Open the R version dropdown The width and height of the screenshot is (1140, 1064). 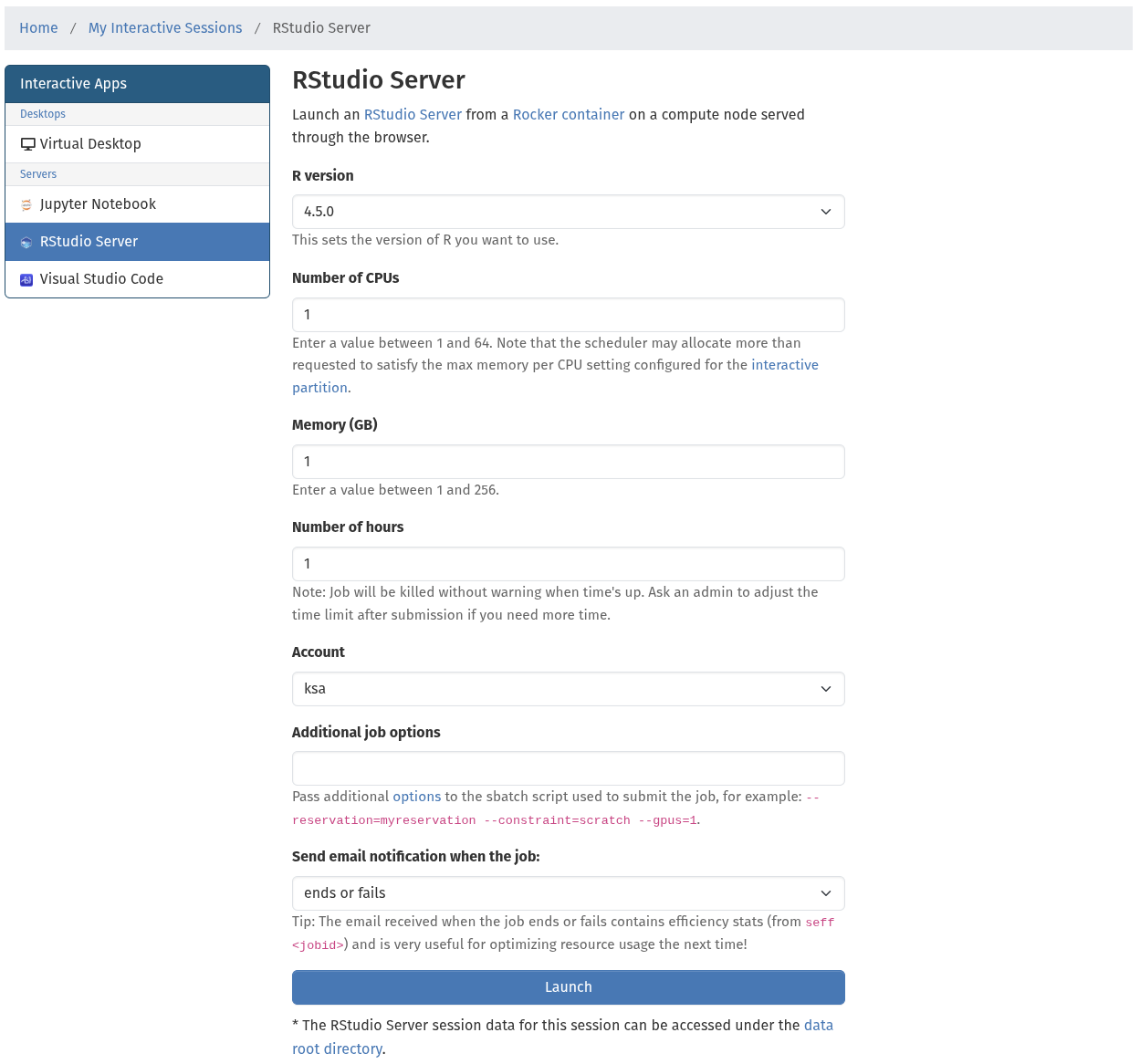[568, 212]
